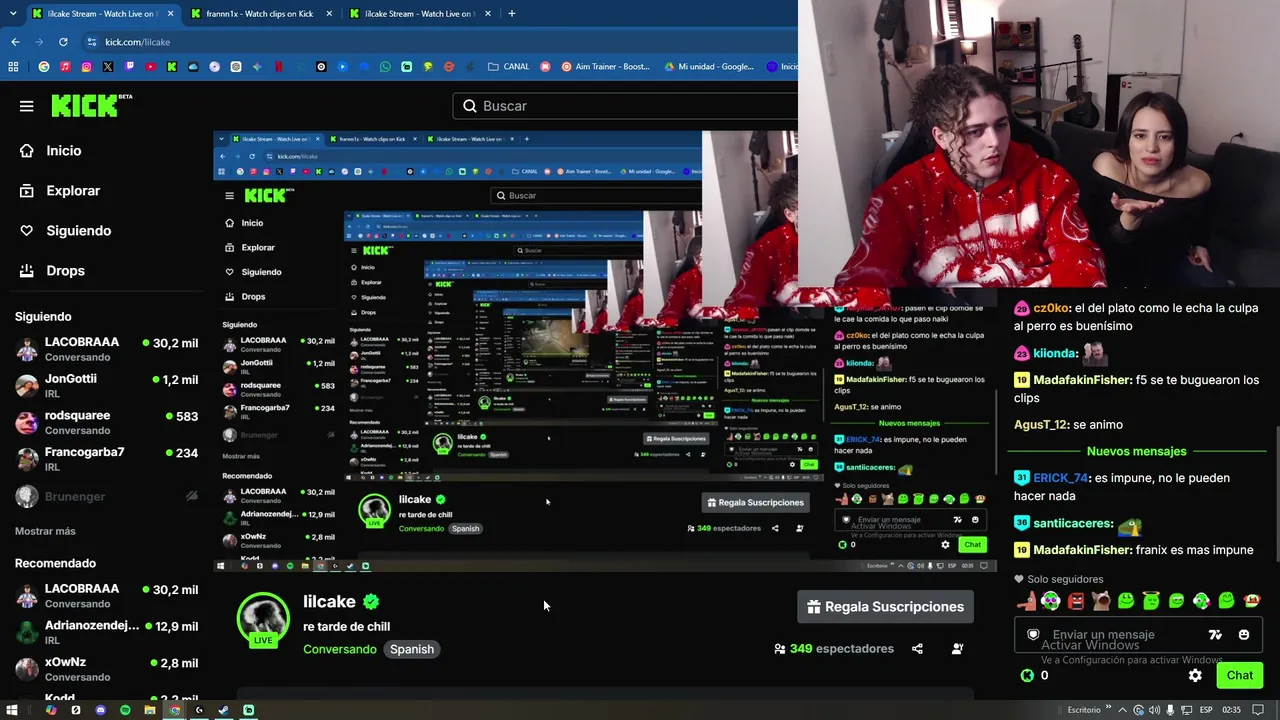Open Spotify from the Windows taskbar

[125, 710]
